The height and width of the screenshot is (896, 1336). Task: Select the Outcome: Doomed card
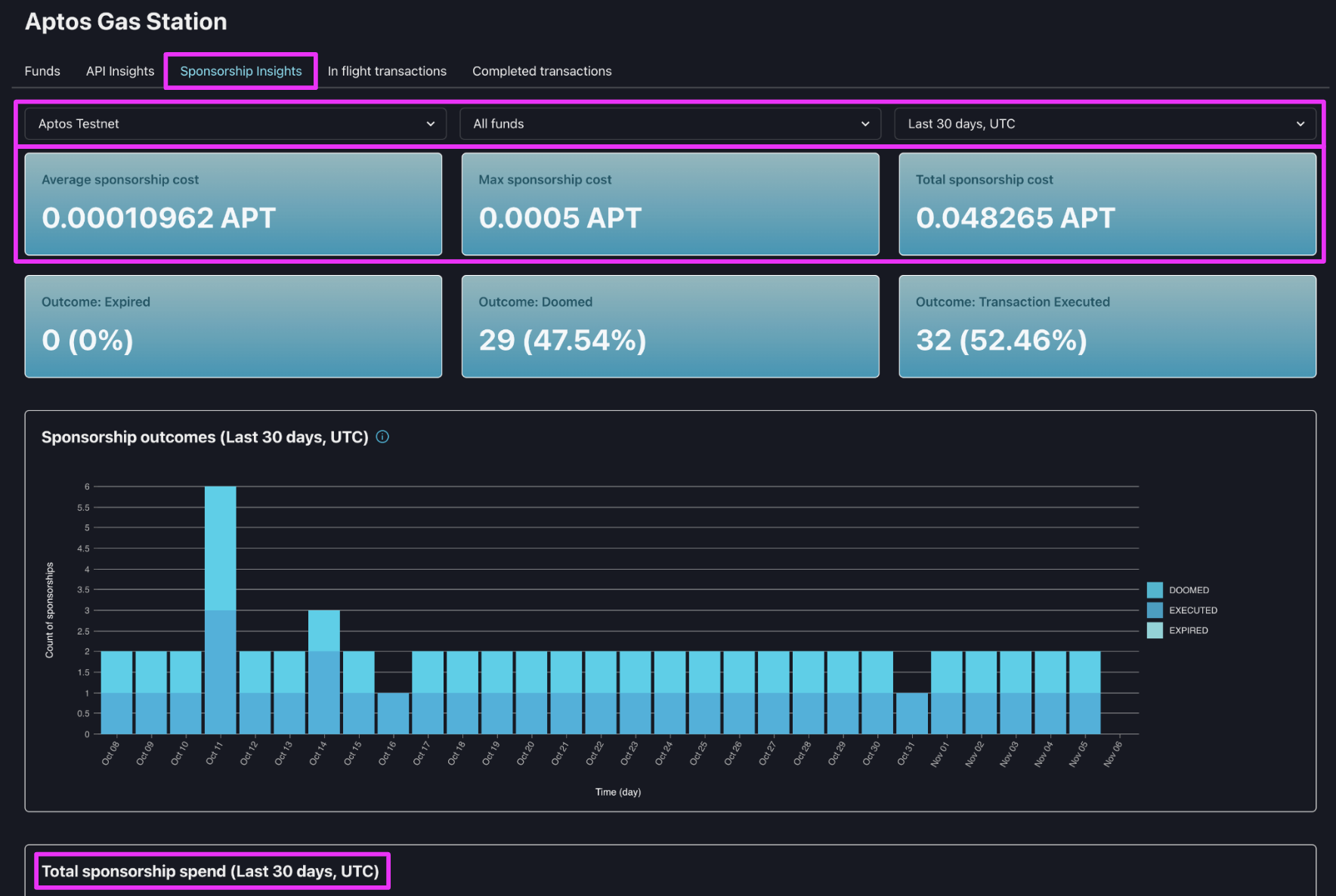670,326
